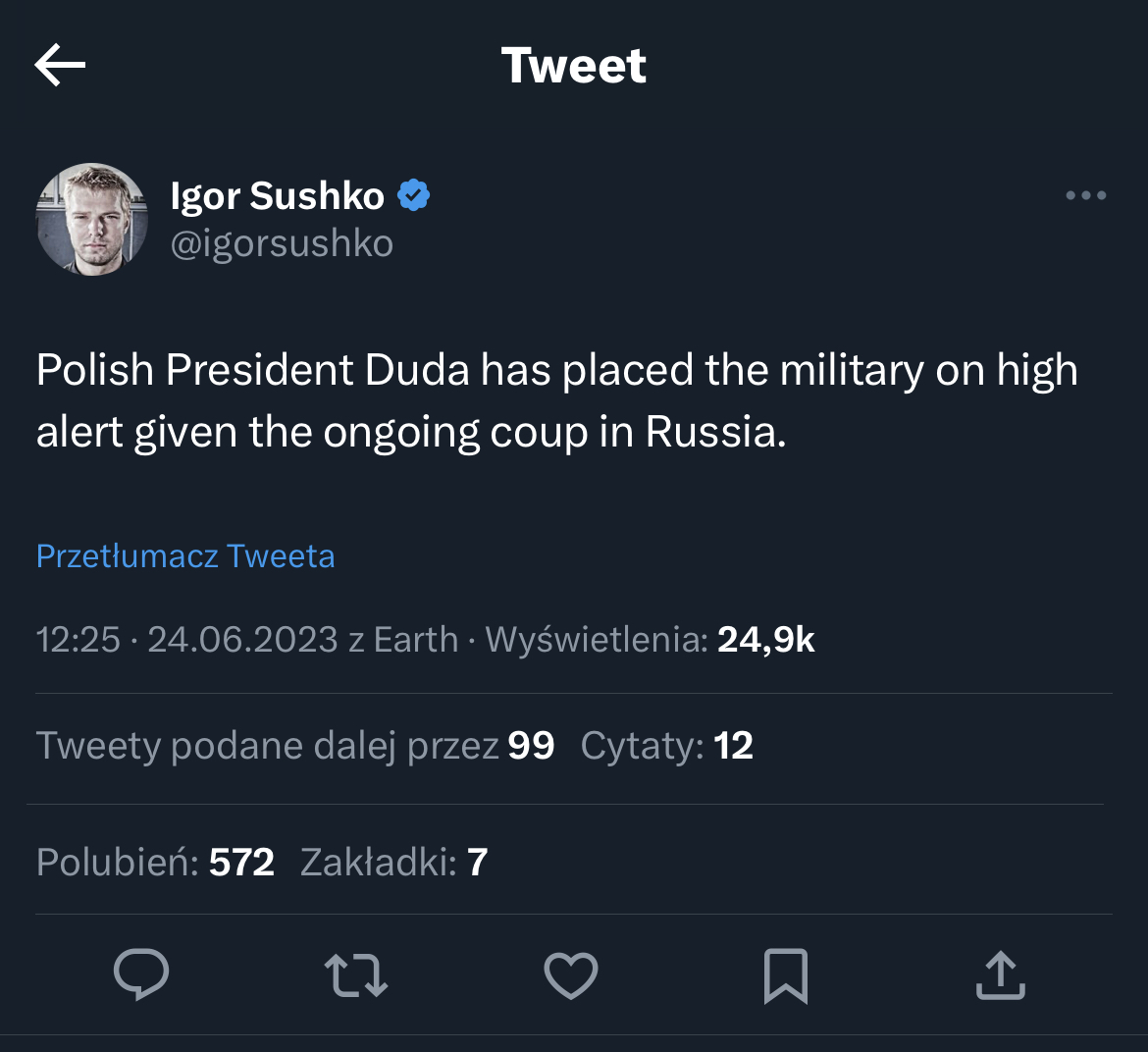Click the Wyświetlenia 24,9k view count
1148x1052 pixels.
pyautogui.click(x=650, y=640)
